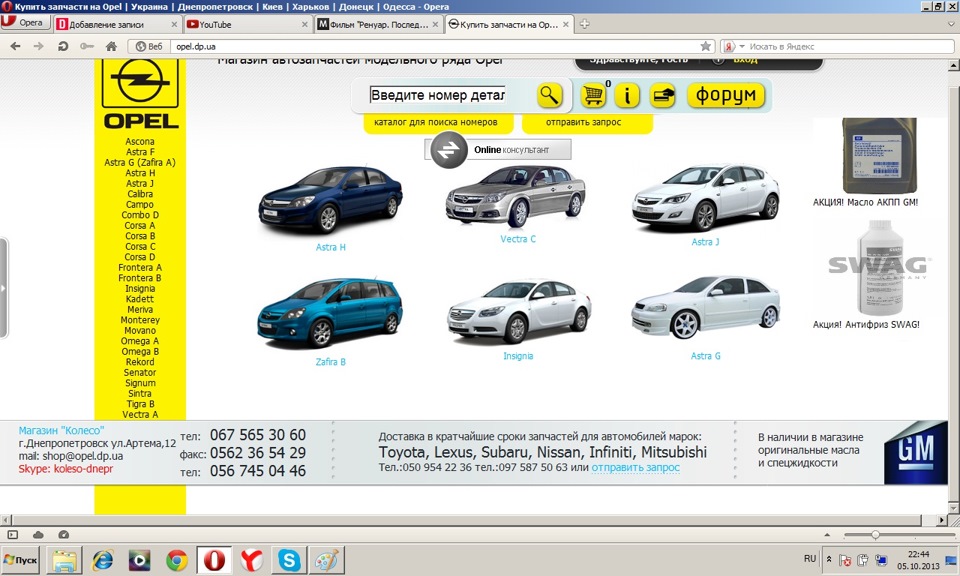Click the yellow magnifier search icon
Screen dimensions: 960x576
pos(549,95)
